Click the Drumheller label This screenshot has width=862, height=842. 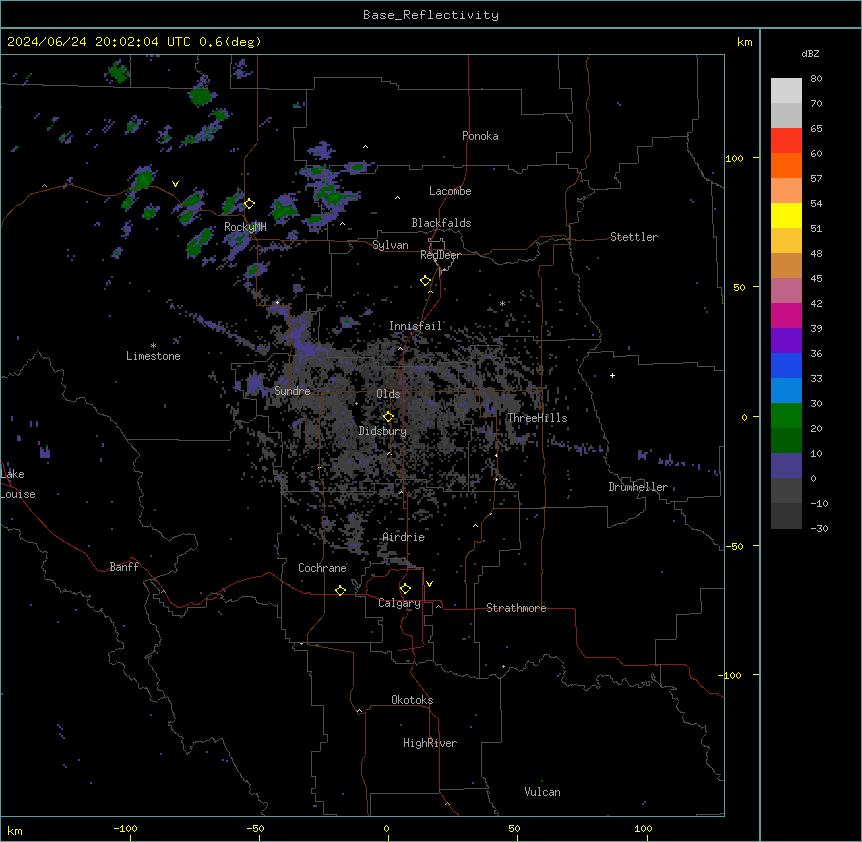(638, 487)
